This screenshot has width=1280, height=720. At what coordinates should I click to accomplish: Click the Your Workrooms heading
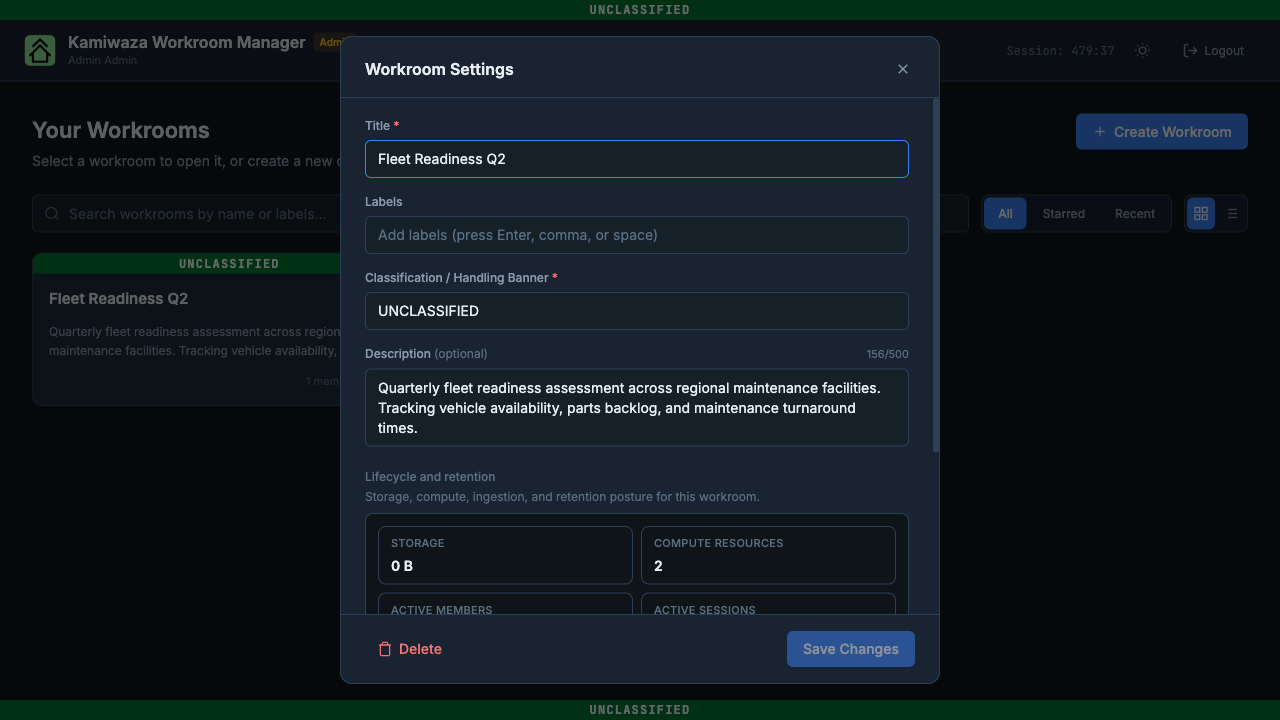(x=121, y=130)
